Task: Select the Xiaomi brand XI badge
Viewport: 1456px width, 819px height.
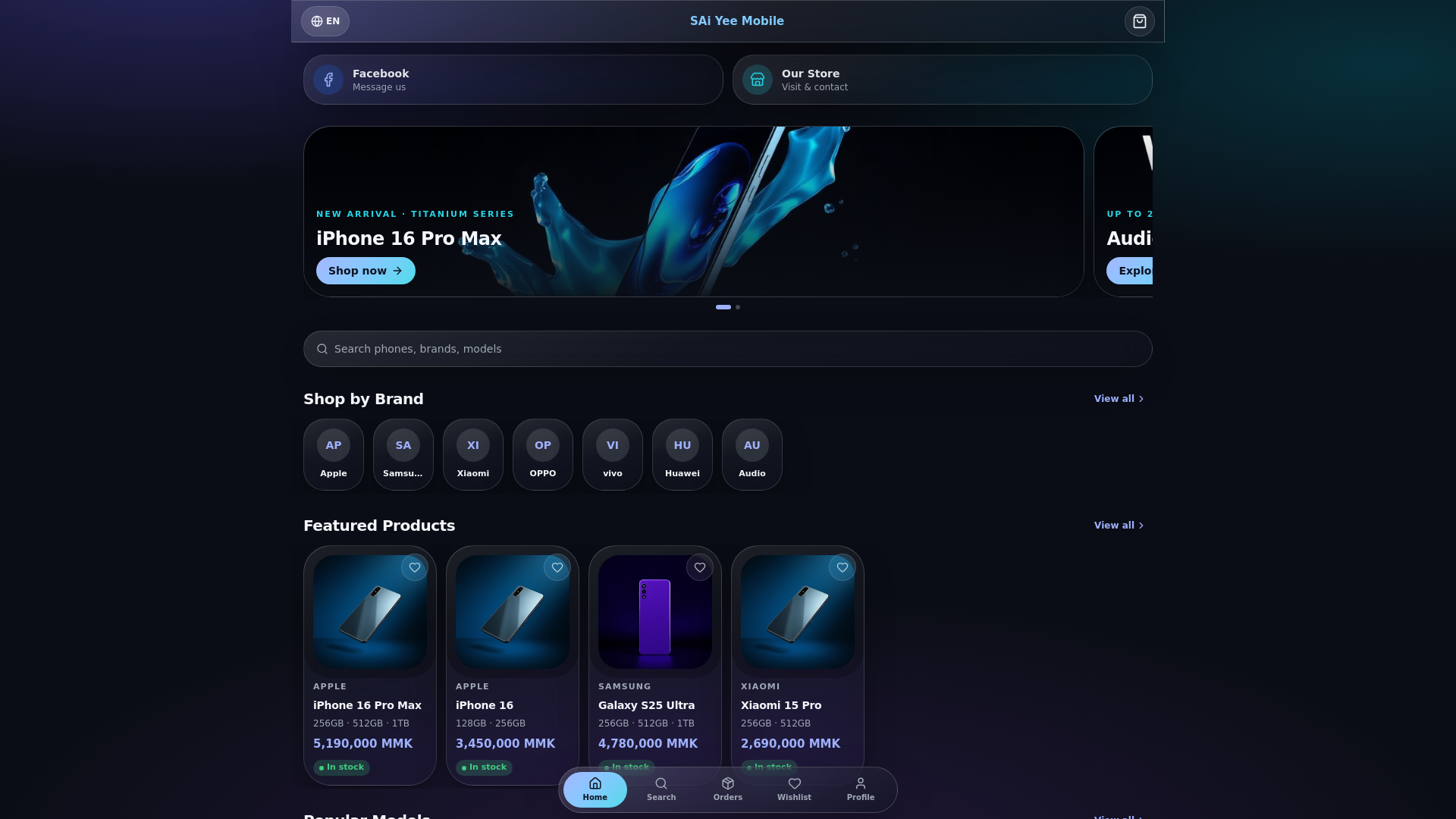Action: coord(473,445)
